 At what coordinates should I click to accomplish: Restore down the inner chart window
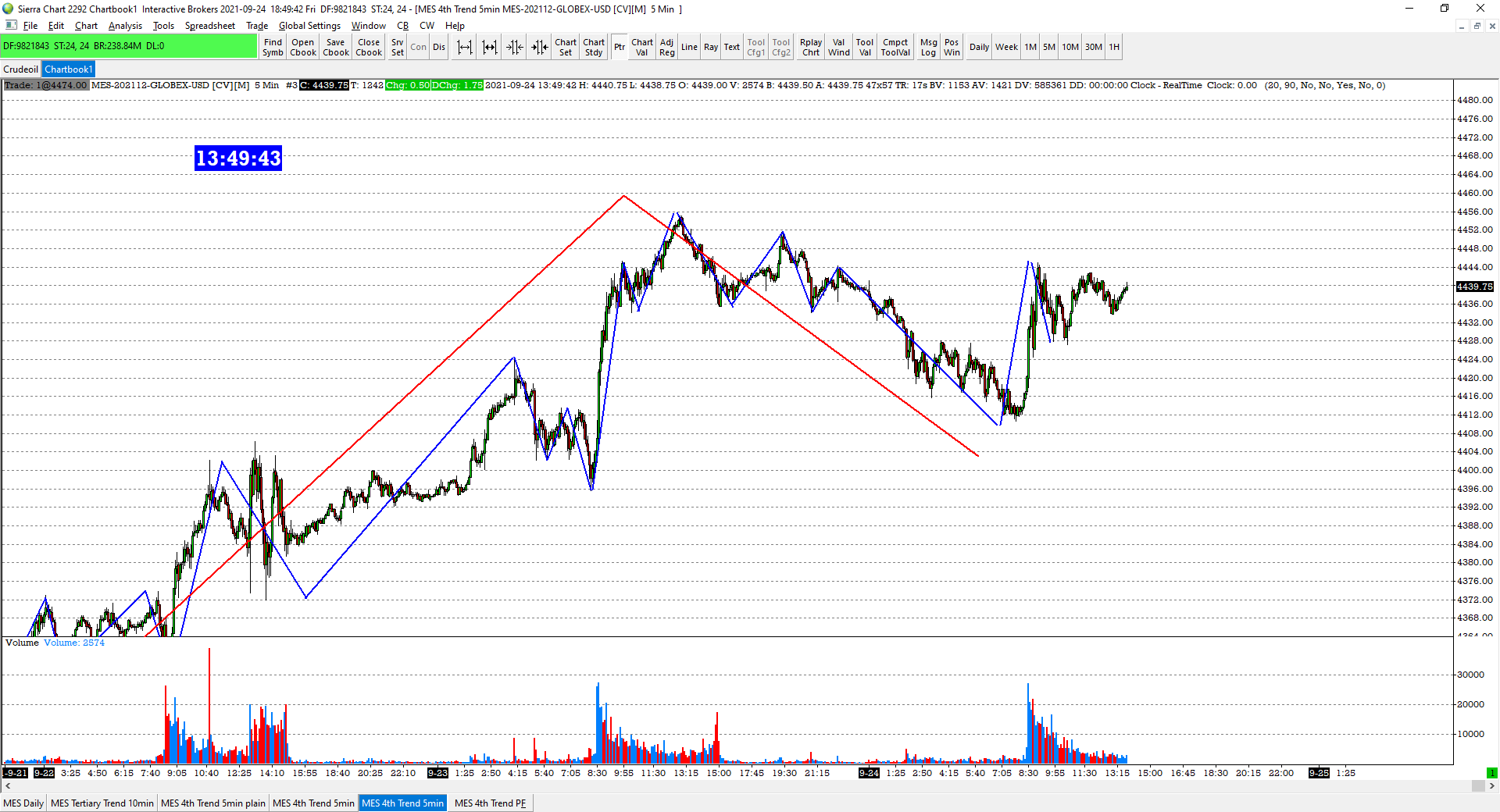pos(1477,26)
